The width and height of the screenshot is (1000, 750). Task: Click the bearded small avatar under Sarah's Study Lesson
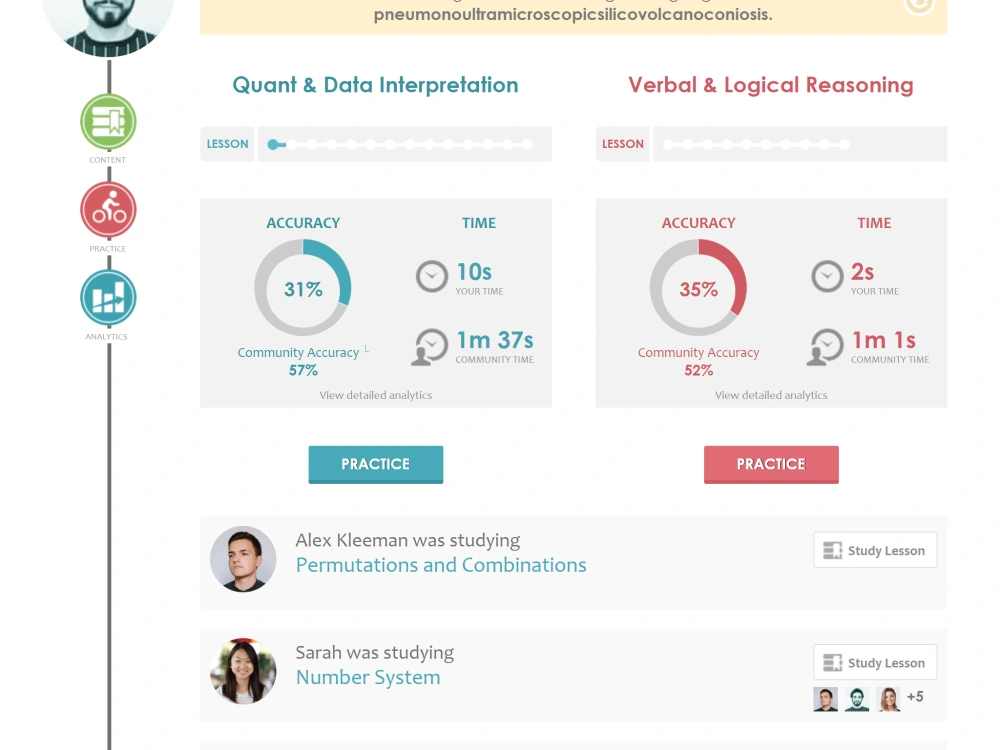point(857,699)
